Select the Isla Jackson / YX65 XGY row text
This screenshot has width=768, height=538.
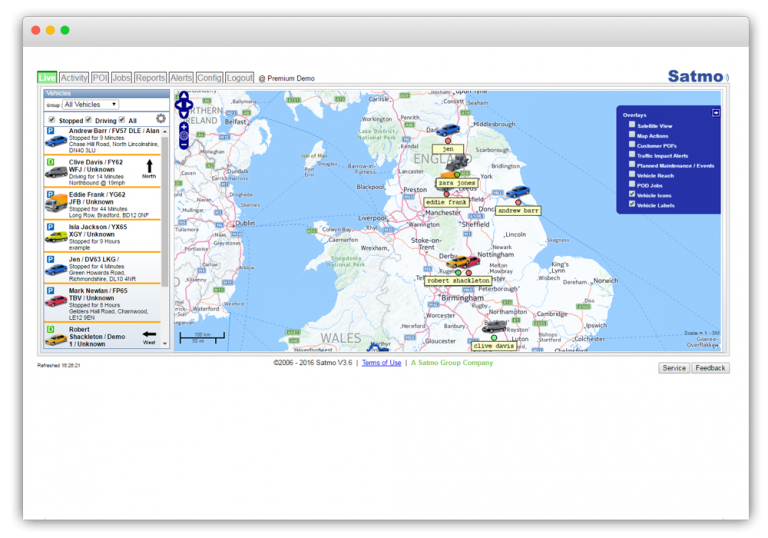tap(98, 231)
